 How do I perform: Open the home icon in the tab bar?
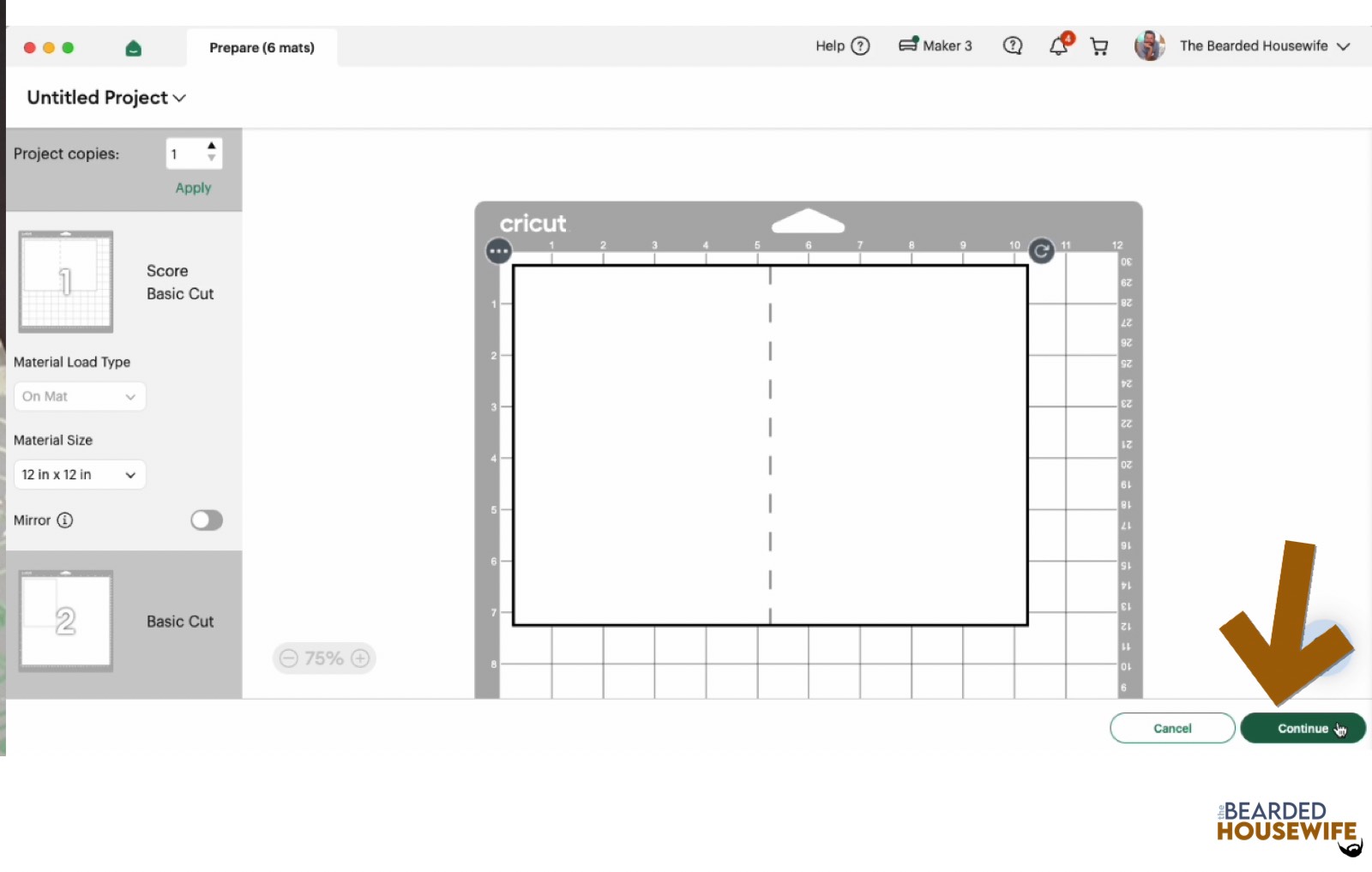coord(133,48)
